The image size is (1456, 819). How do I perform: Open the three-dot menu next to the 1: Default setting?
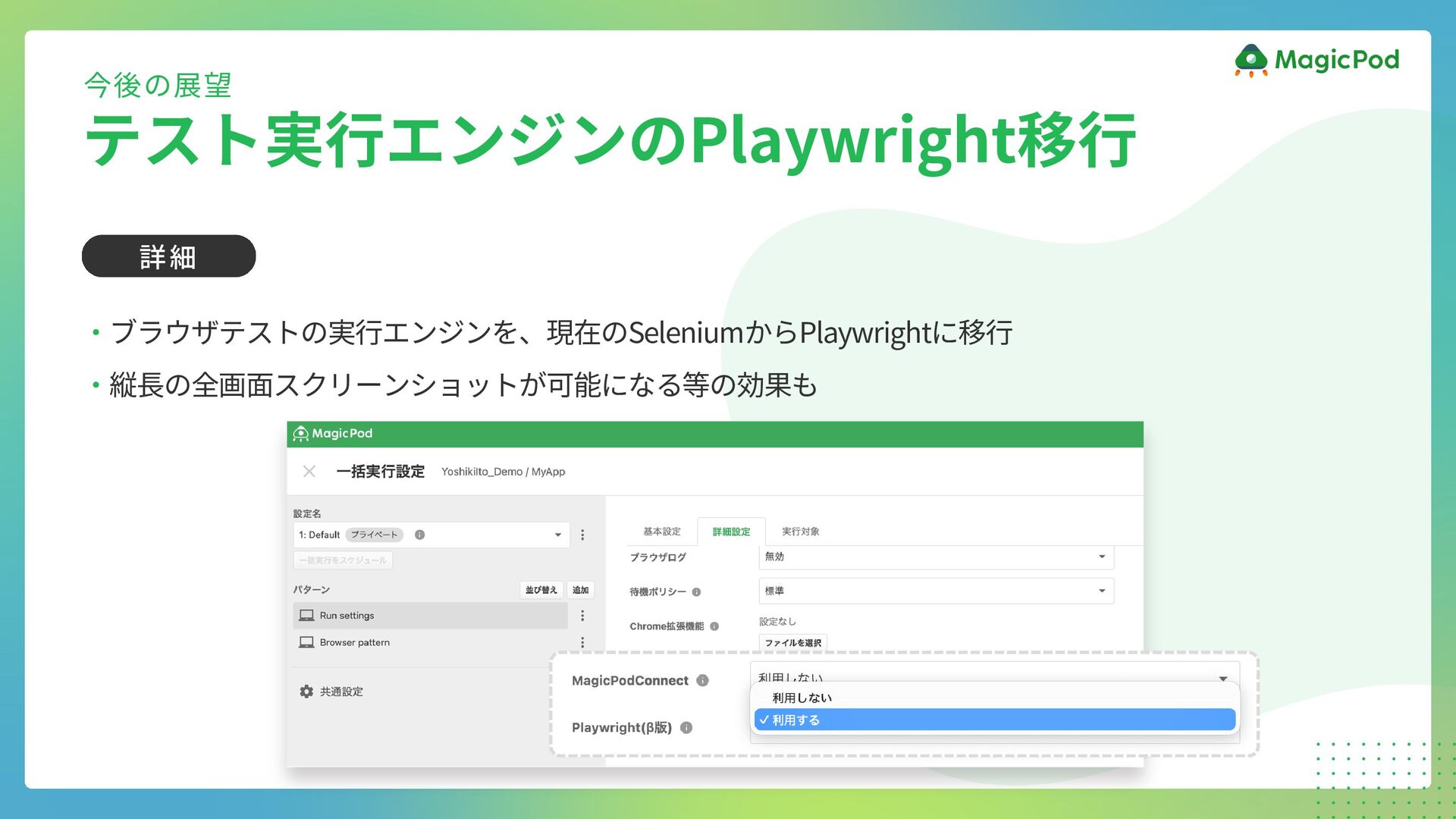click(x=582, y=535)
